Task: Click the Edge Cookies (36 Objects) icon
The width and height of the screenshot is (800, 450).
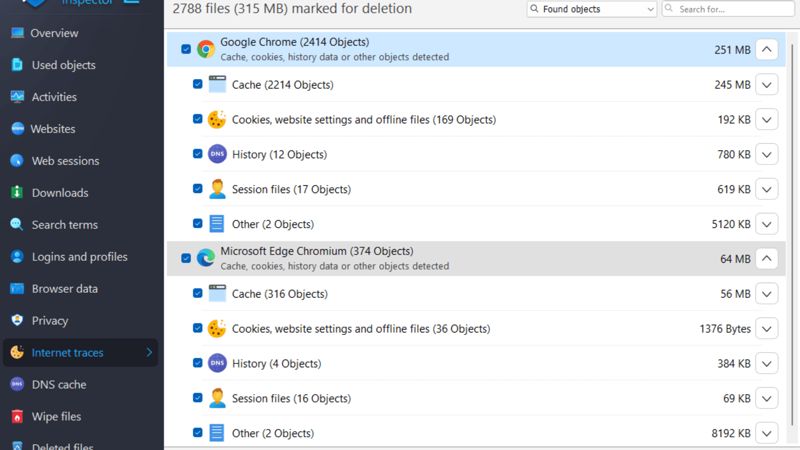Action: tap(217, 328)
